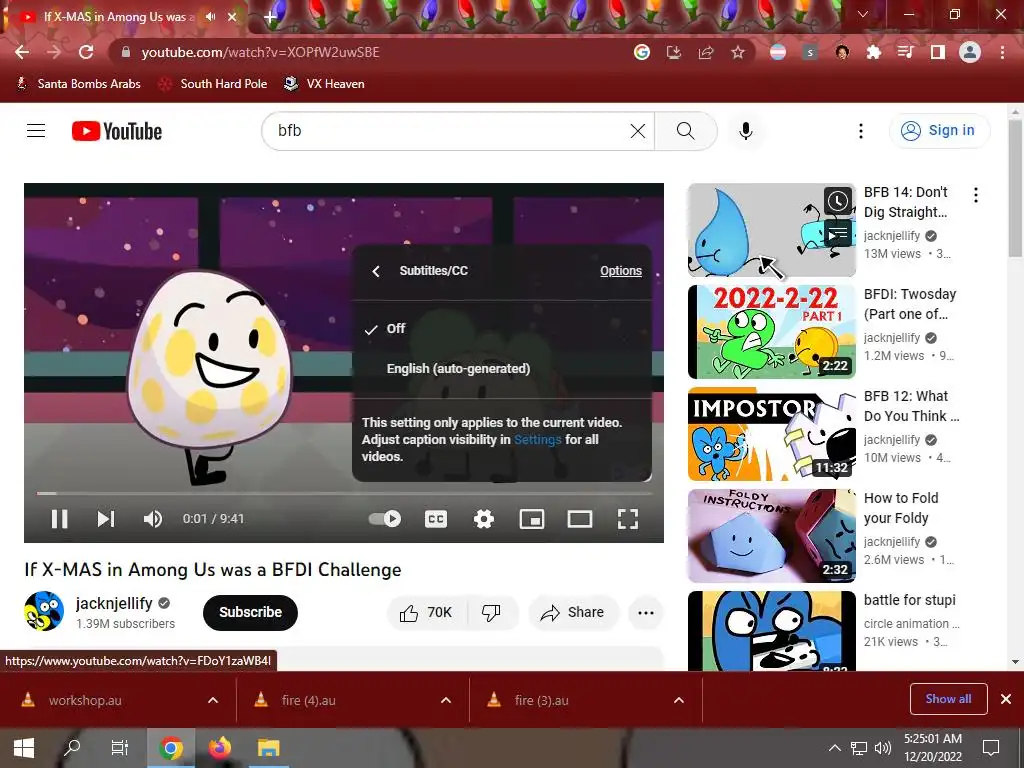This screenshot has height=768, width=1024.
Task: Go to YouTube home logo
Action: coord(117,131)
